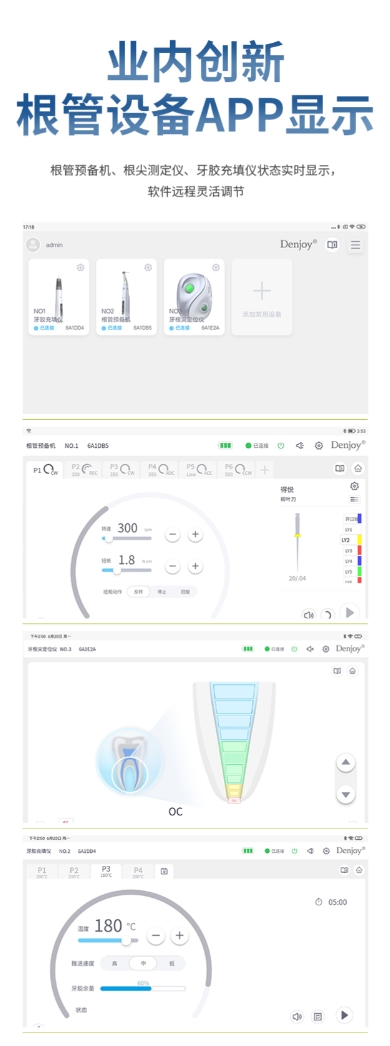This screenshot has height=1046, width=390.
Task: Decrease 180°C temperature with minus button
Action: (156, 935)
